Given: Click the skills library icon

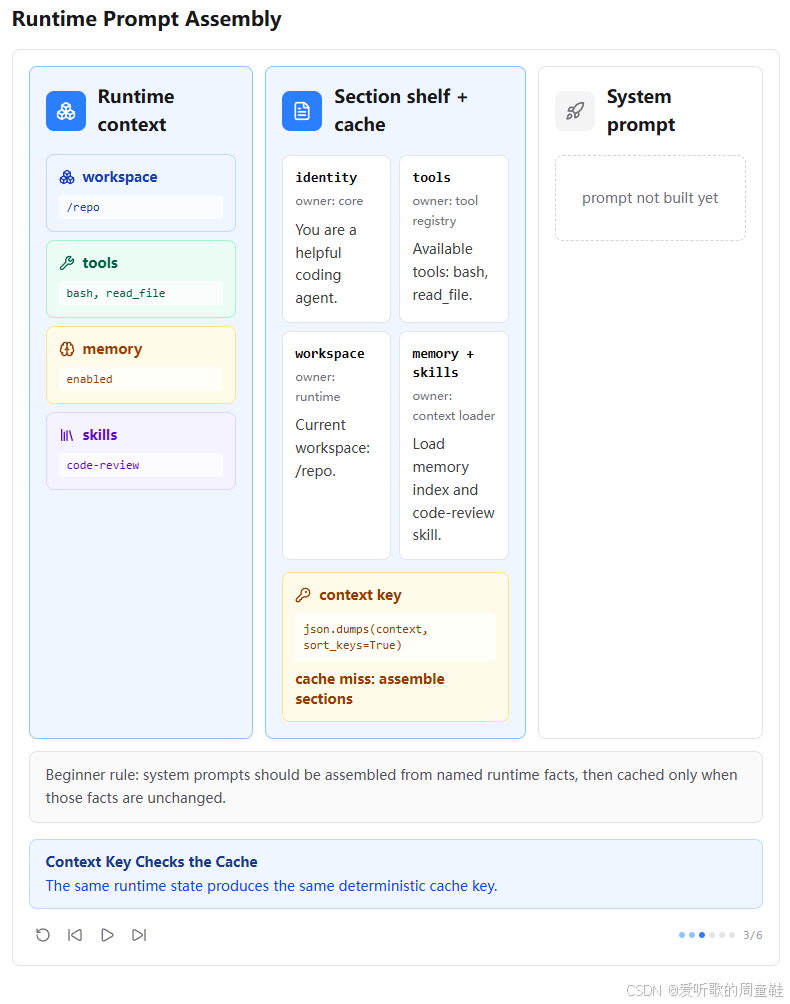Looking at the screenshot, I should pyautogui.click(x=67, y=435).
